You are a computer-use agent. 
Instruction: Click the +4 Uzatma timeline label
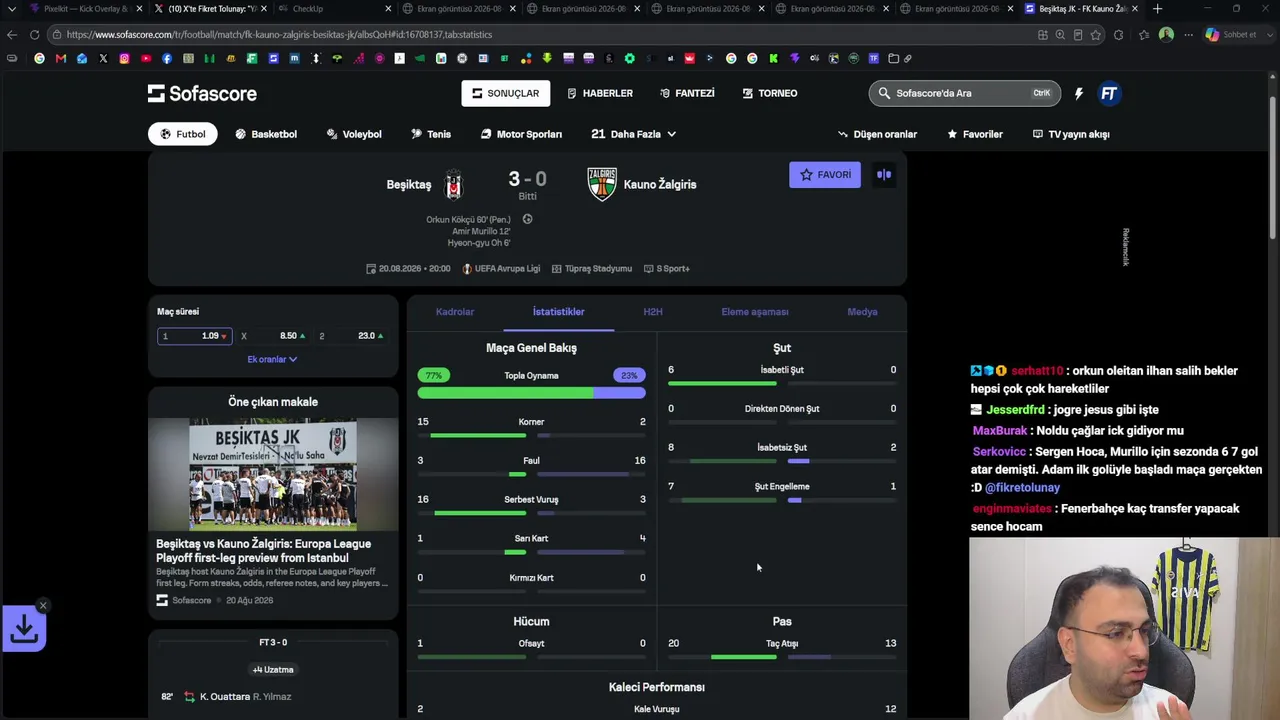273,670
